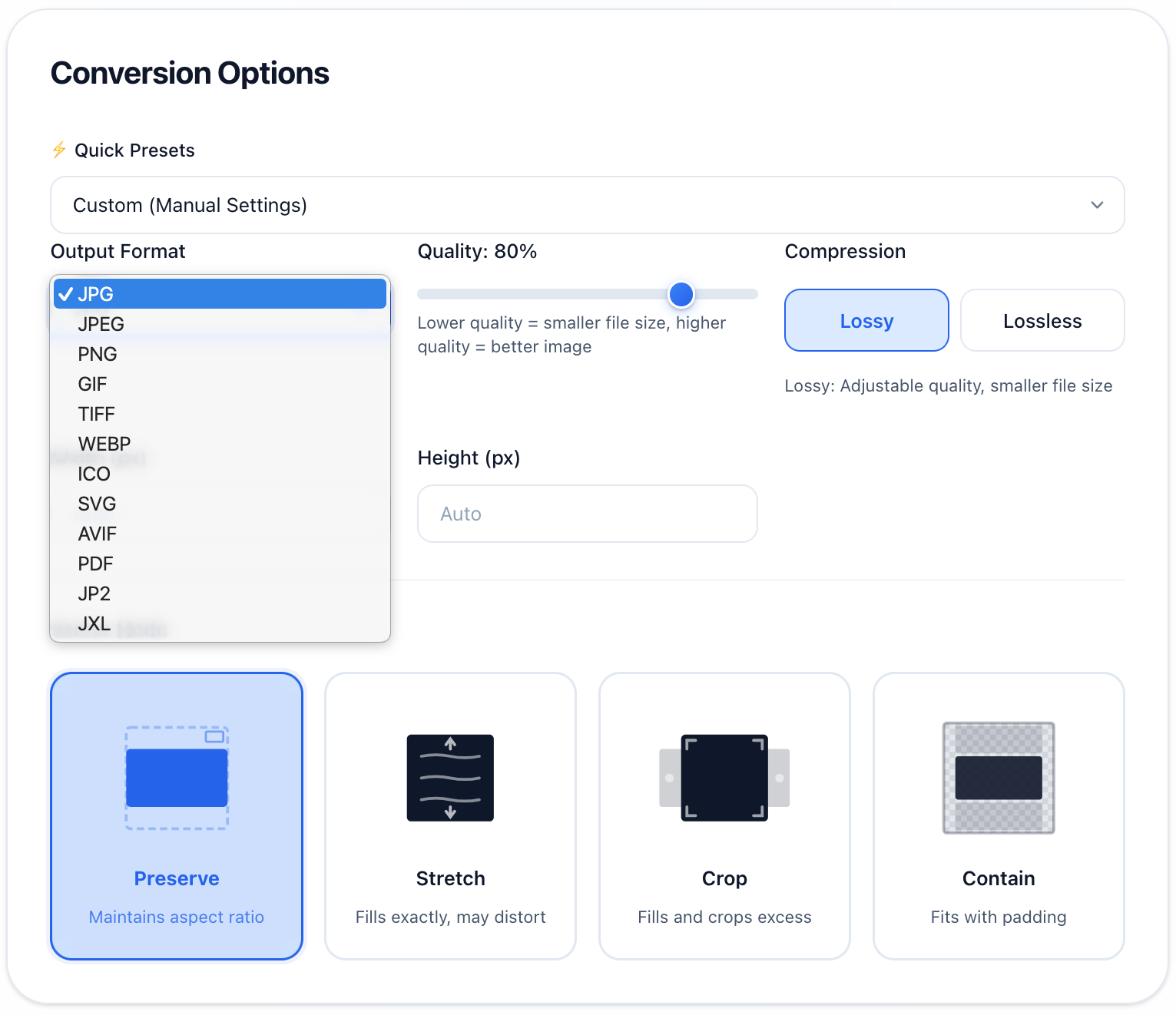The height and width of the screenshot is (1015, 1176).
Task: Click the Height (px) input field
Action: pyautogui.click(x=587, y=514)
